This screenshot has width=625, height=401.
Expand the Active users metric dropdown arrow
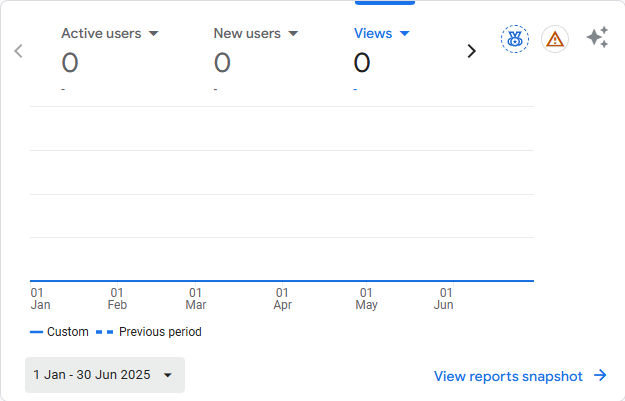[154, 34]
